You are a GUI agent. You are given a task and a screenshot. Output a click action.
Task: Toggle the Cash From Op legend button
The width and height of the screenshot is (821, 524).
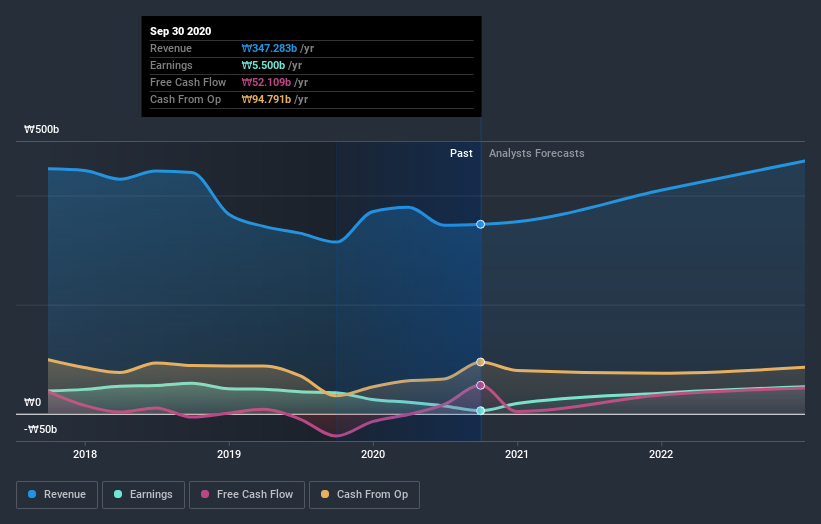click(364, 495)
